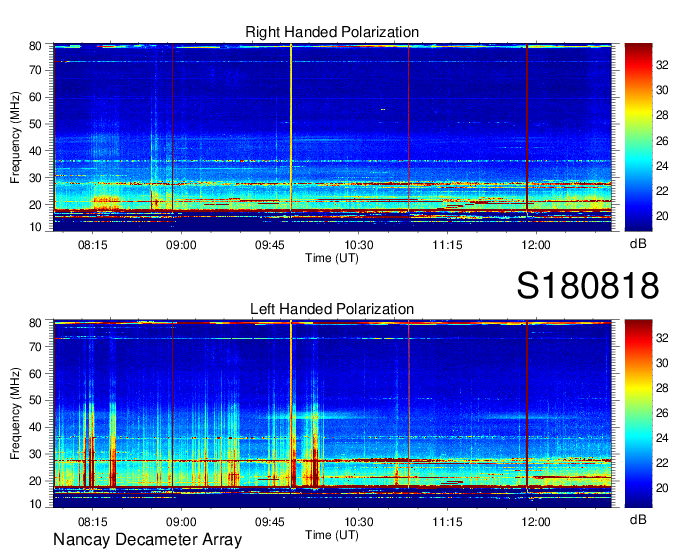The height and width of the screenshot is (552, 680).
Task: Click the 32 dB tick on Right Handed color bar
Action: coord(662,65)
